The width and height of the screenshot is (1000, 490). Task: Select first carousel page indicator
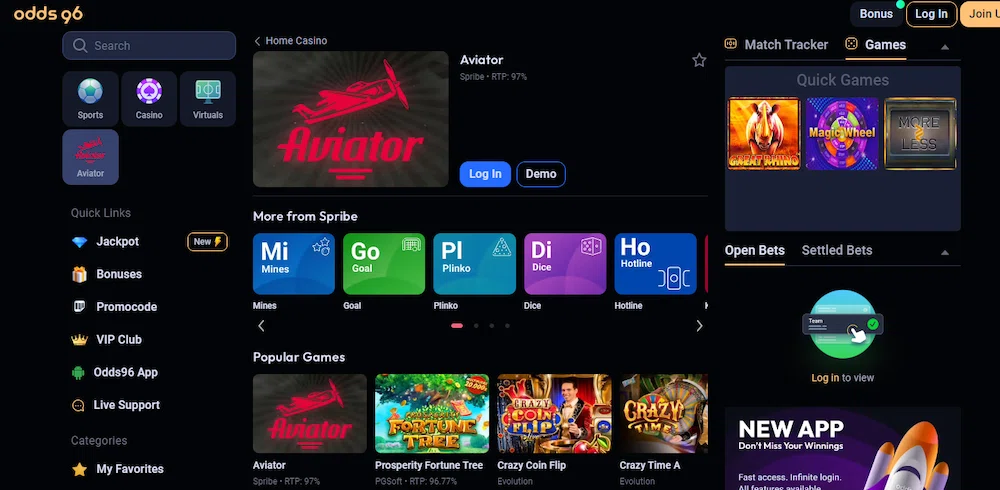click(457, 326)
